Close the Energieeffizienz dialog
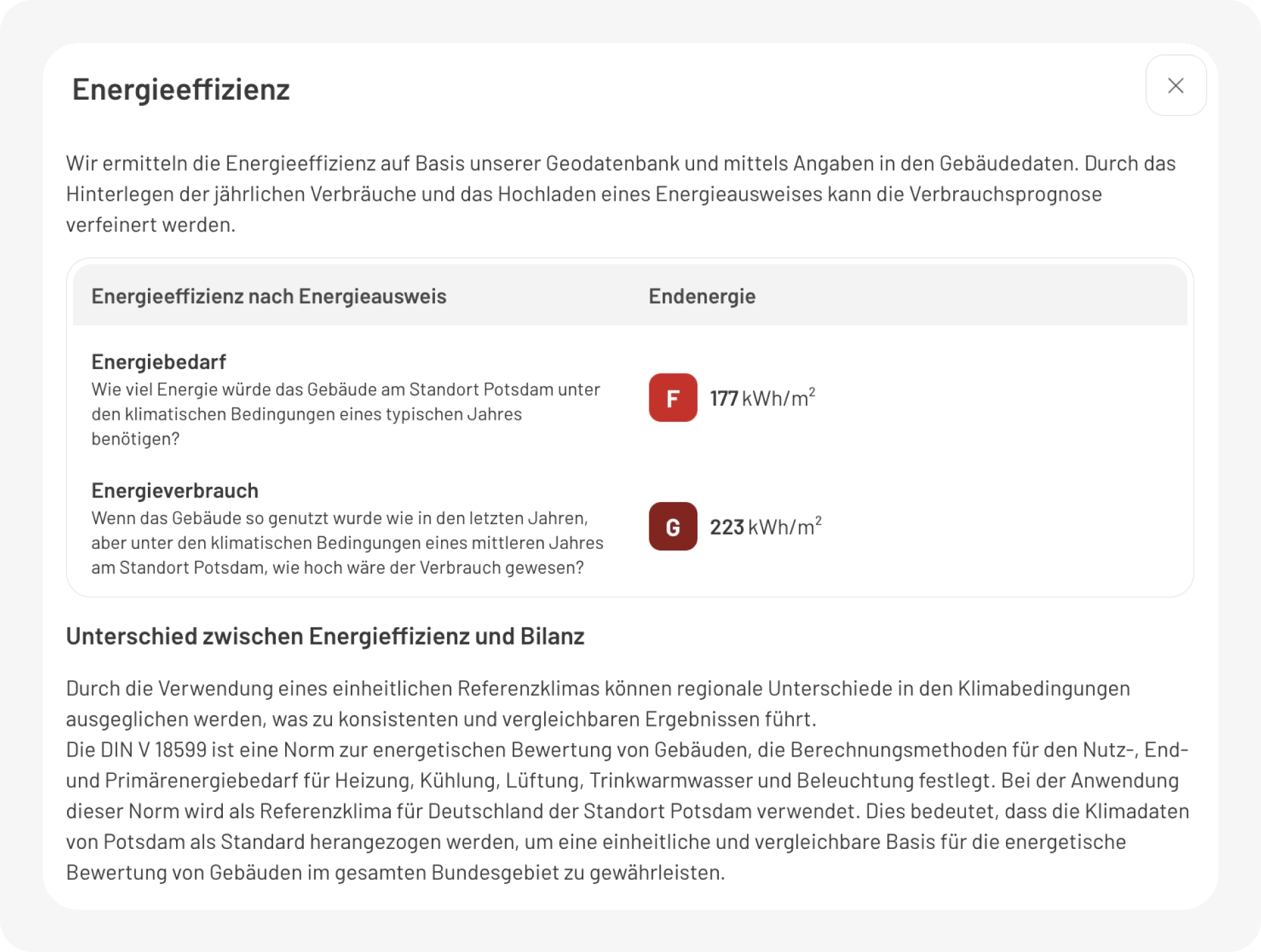This screenshot has width=1261, height=952. pyautogui.click(x=1175, y=86)
